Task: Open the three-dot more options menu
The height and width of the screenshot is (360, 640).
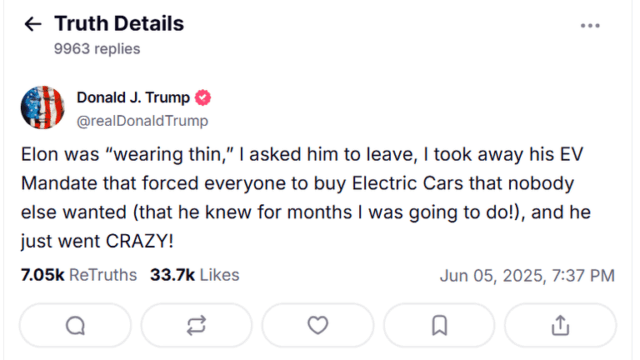Action: pos(590,26)
